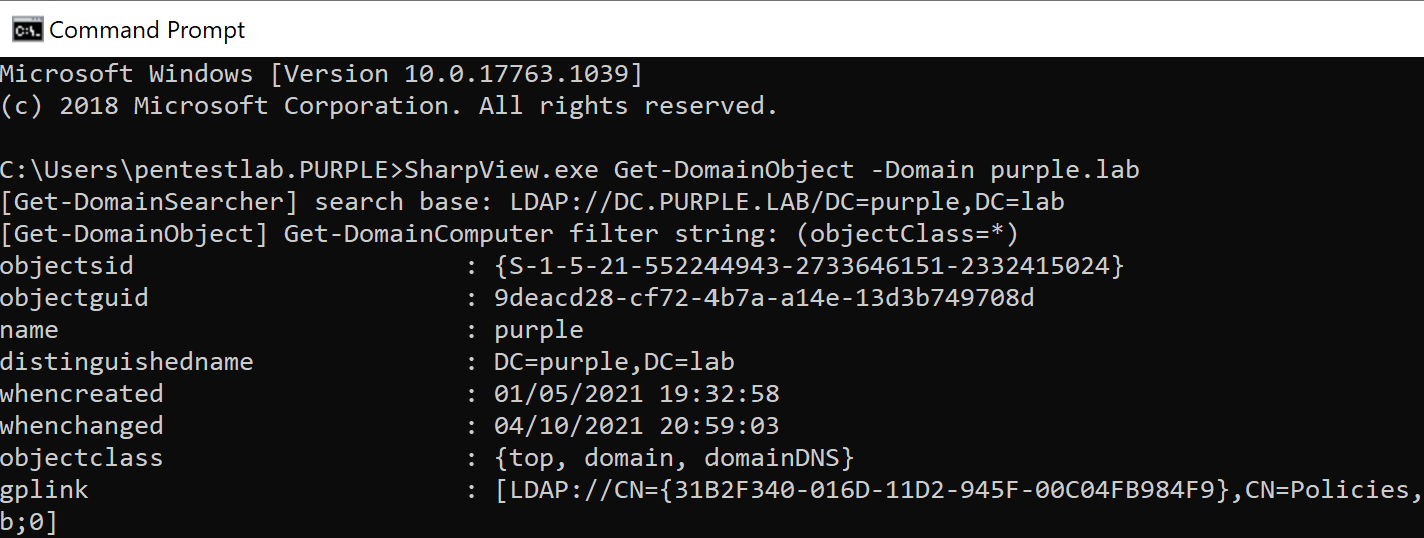Click the distinguishedname property label

tap(126, 362)
